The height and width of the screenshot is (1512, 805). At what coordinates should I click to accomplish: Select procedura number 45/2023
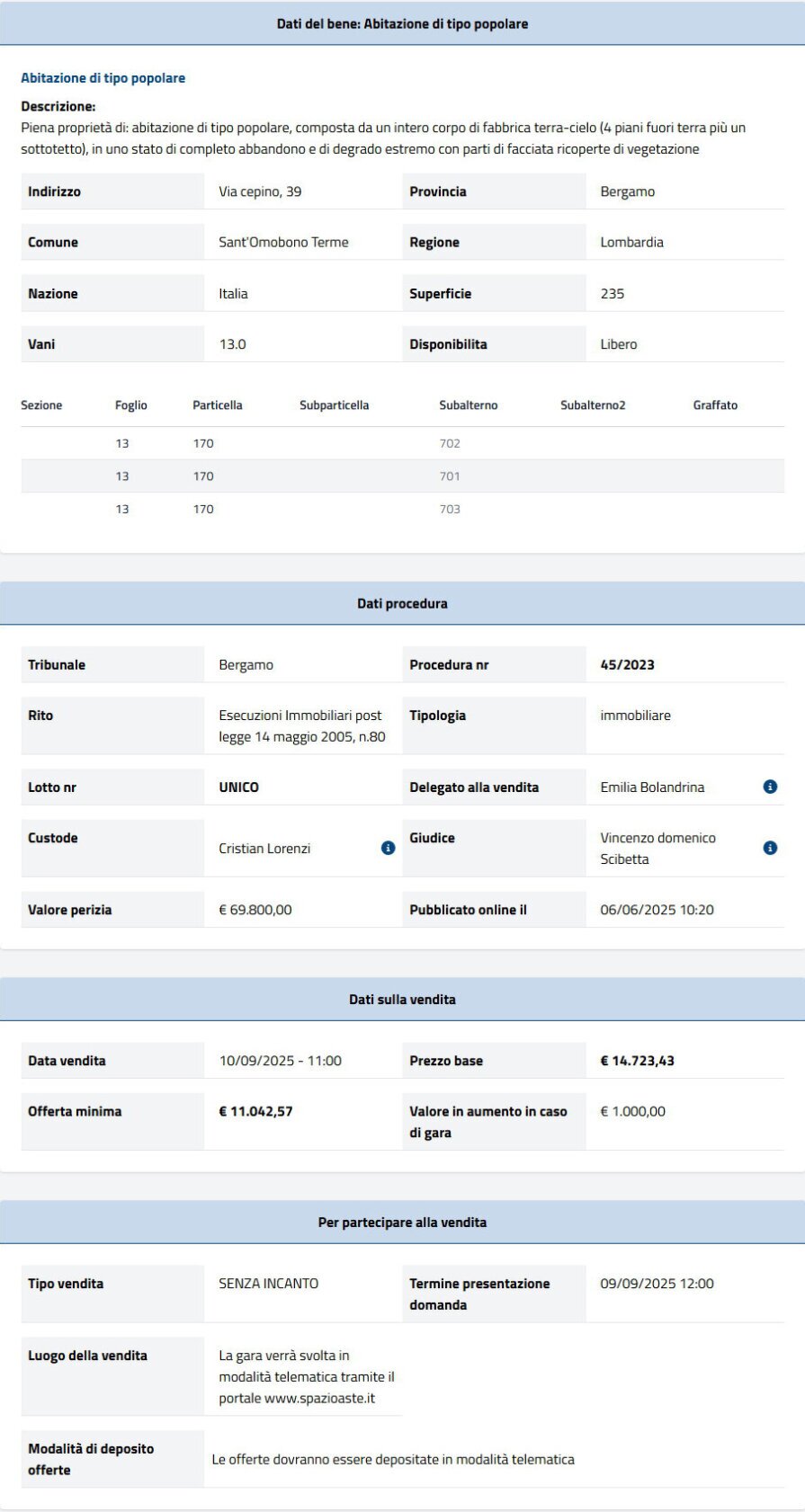(627, 665)
